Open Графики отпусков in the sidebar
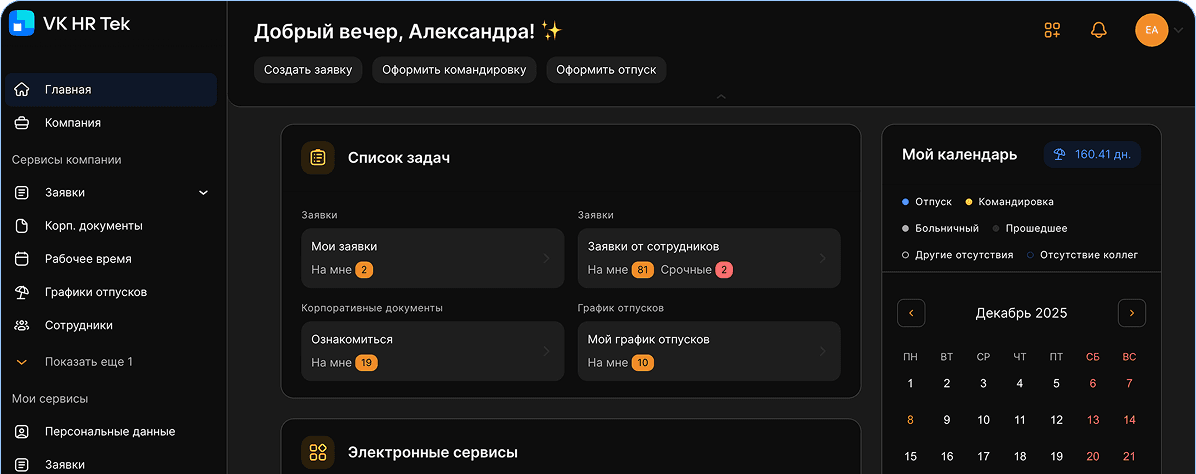The width and height of the screenshot is (1196, 474). tap(111, 292)
